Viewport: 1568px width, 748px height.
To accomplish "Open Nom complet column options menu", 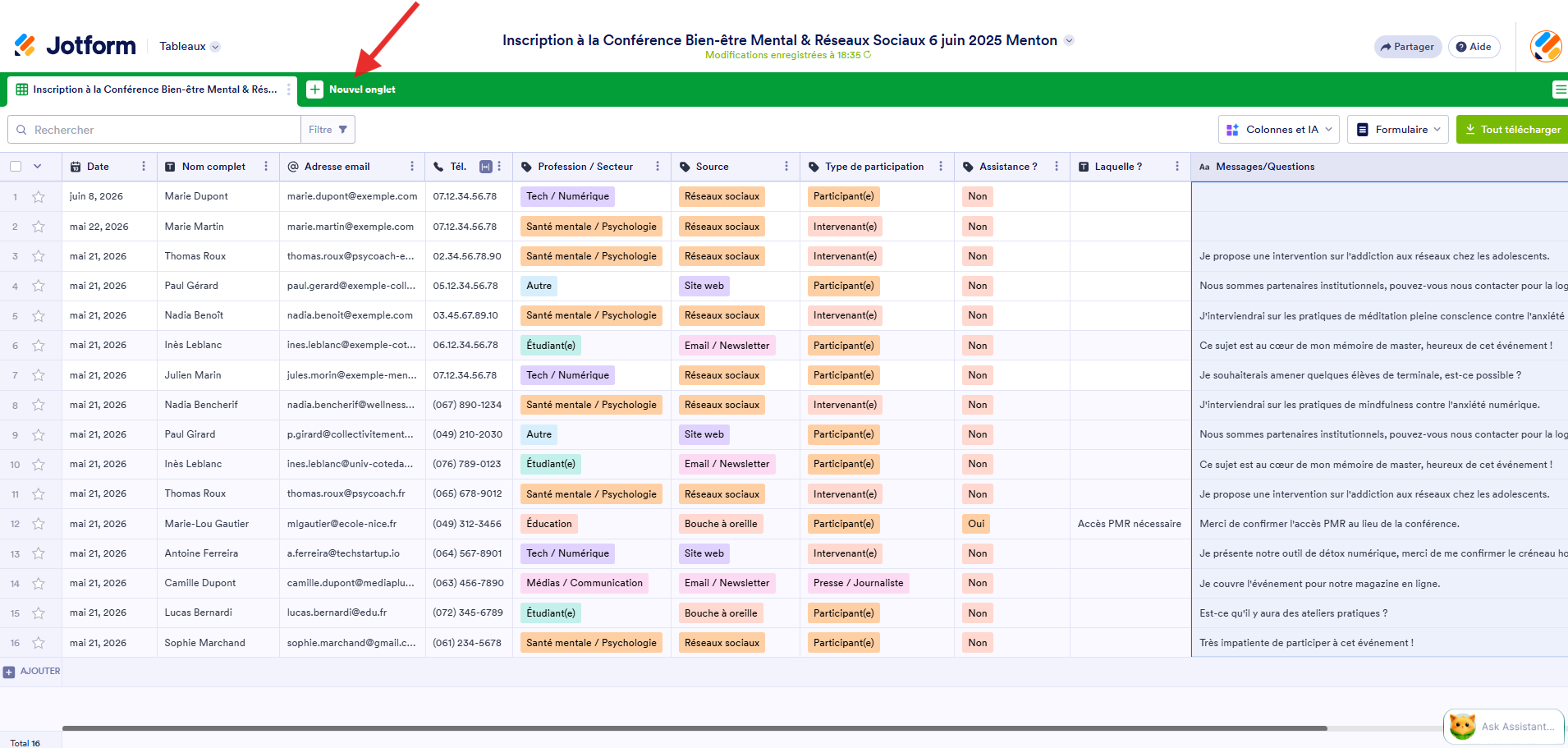I will pyautogui.click(x=266, y=167).
